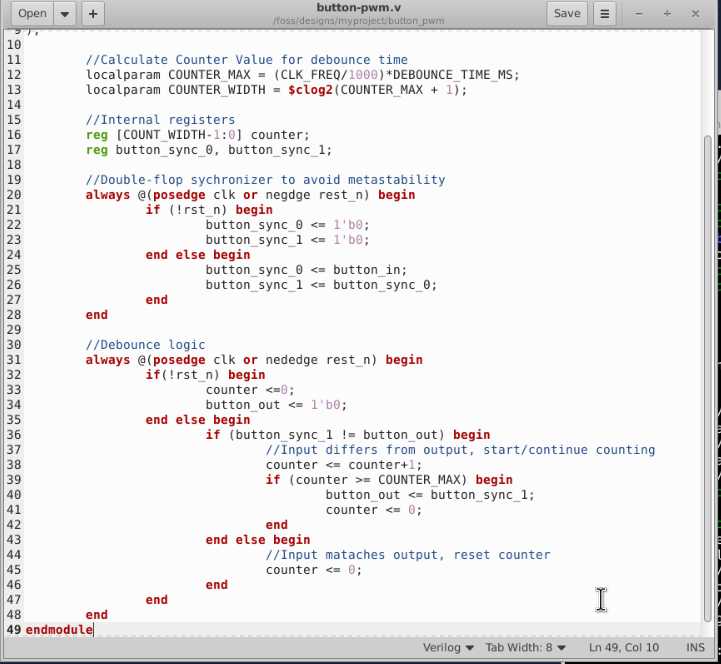Viewport: 721px width, 664px height.
Task: Expand the recent files arrow beside Open
Action: (65, 13)
